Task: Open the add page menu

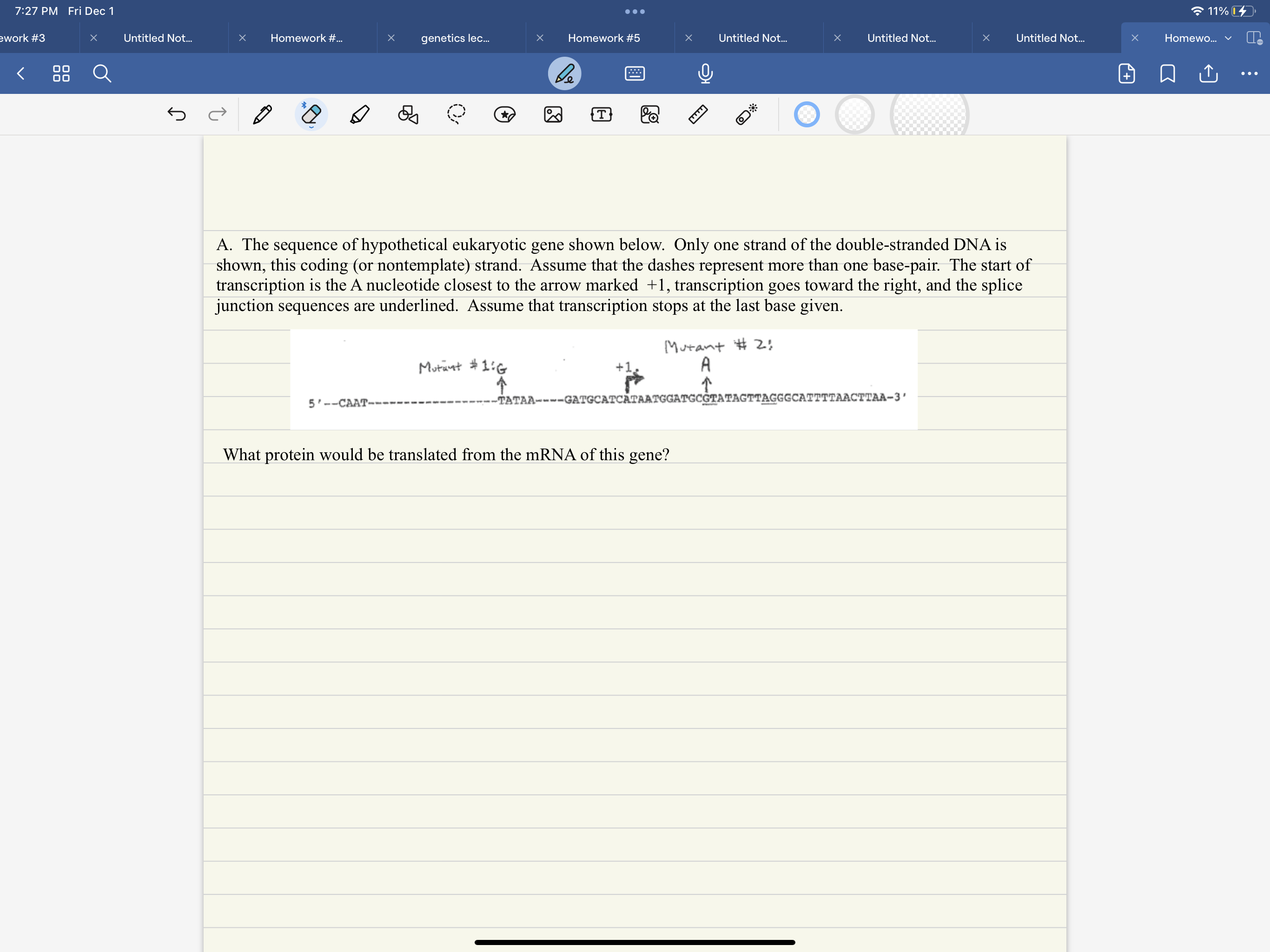Action: click(x=1126, y=73)
